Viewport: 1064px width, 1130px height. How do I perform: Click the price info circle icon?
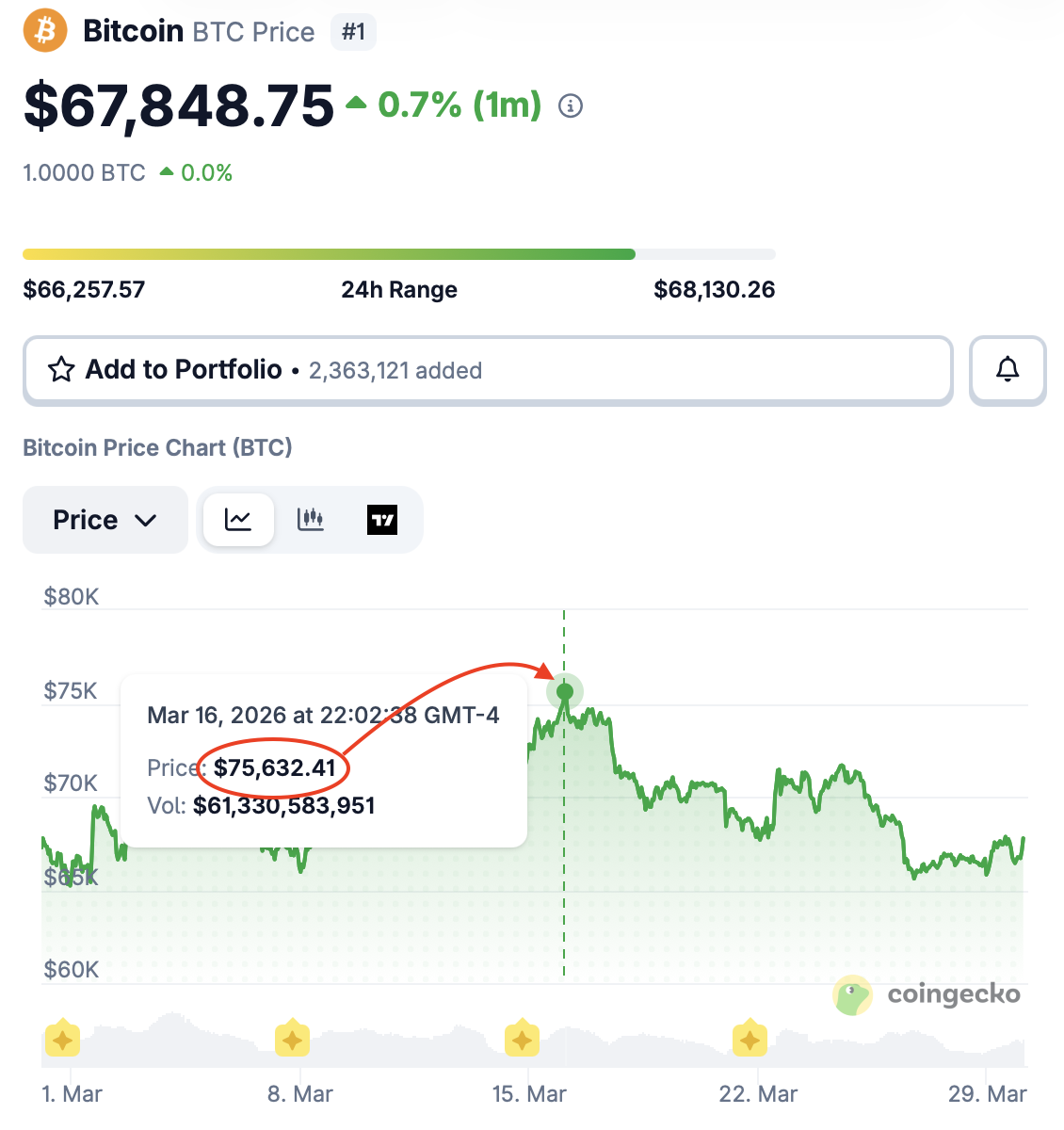pos(571,105)
